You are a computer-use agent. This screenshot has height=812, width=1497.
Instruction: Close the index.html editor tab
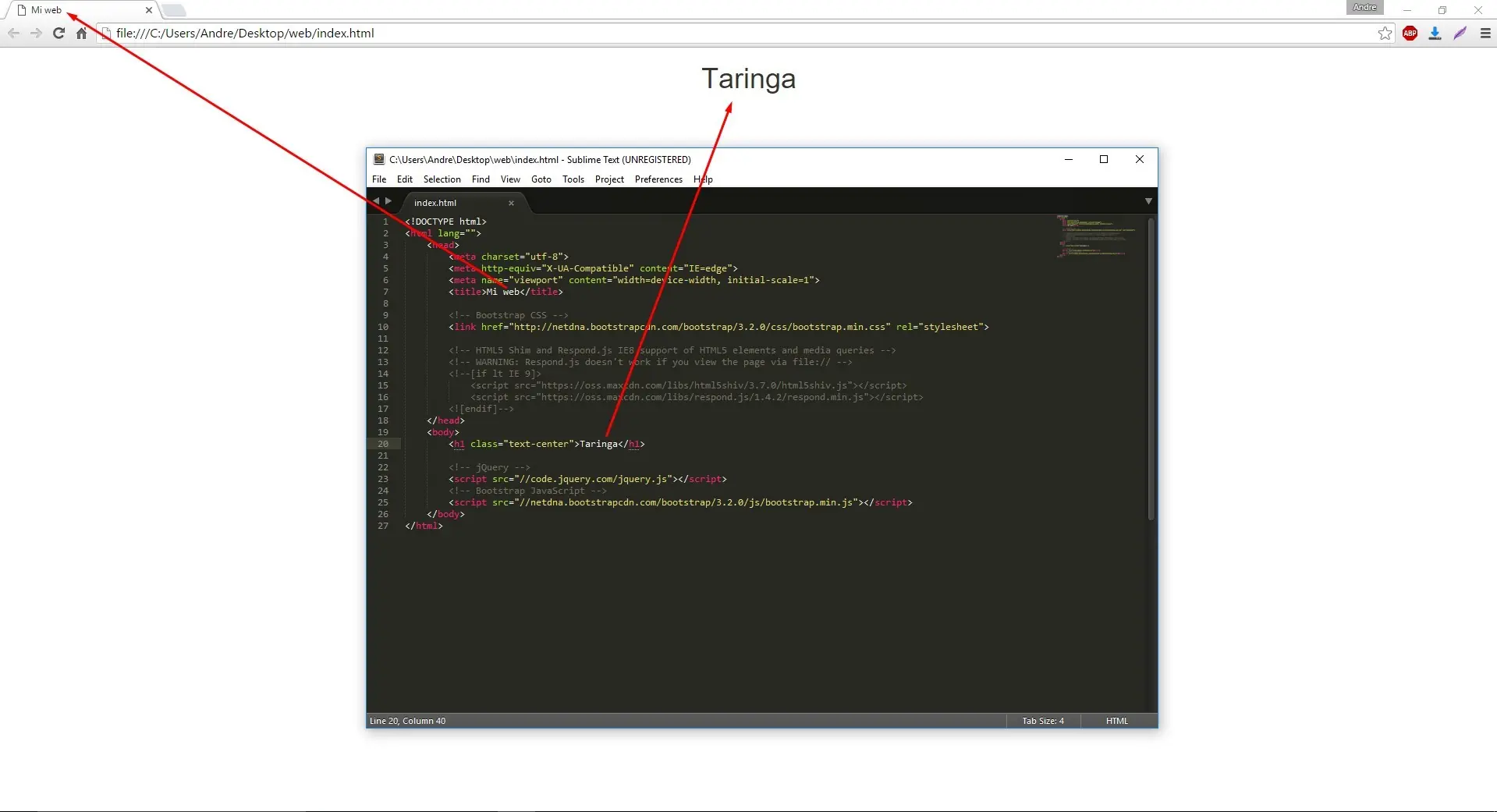click(x=511, y=203)
